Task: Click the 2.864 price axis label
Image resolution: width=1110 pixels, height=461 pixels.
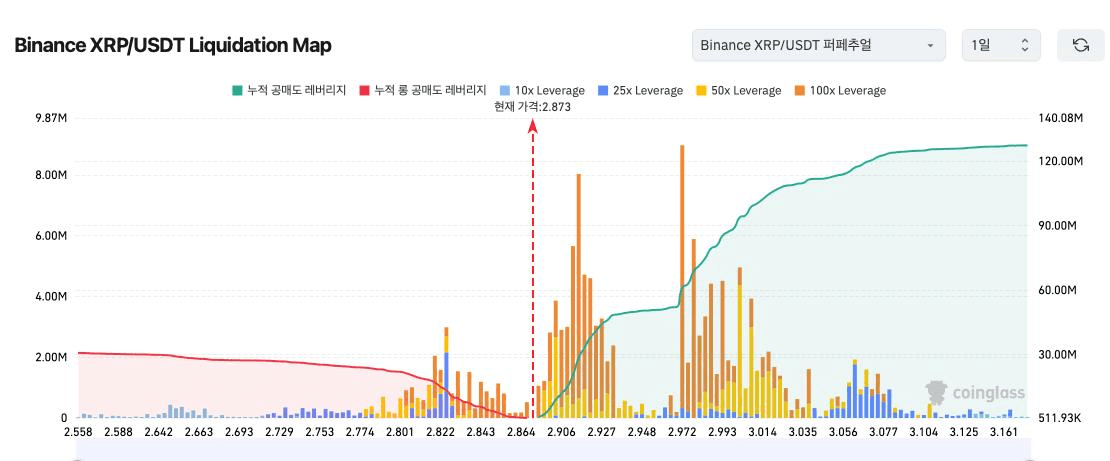Action: pos(522,432)
